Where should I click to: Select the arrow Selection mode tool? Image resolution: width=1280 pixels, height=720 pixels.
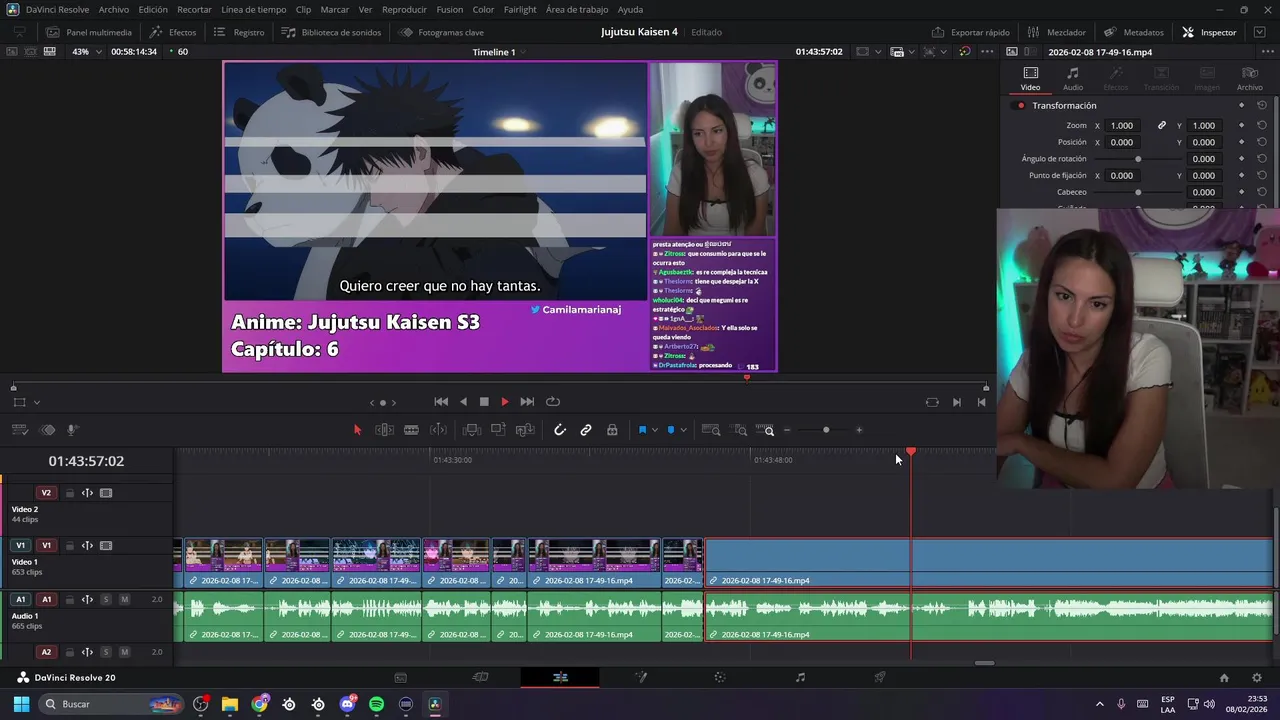357,430
